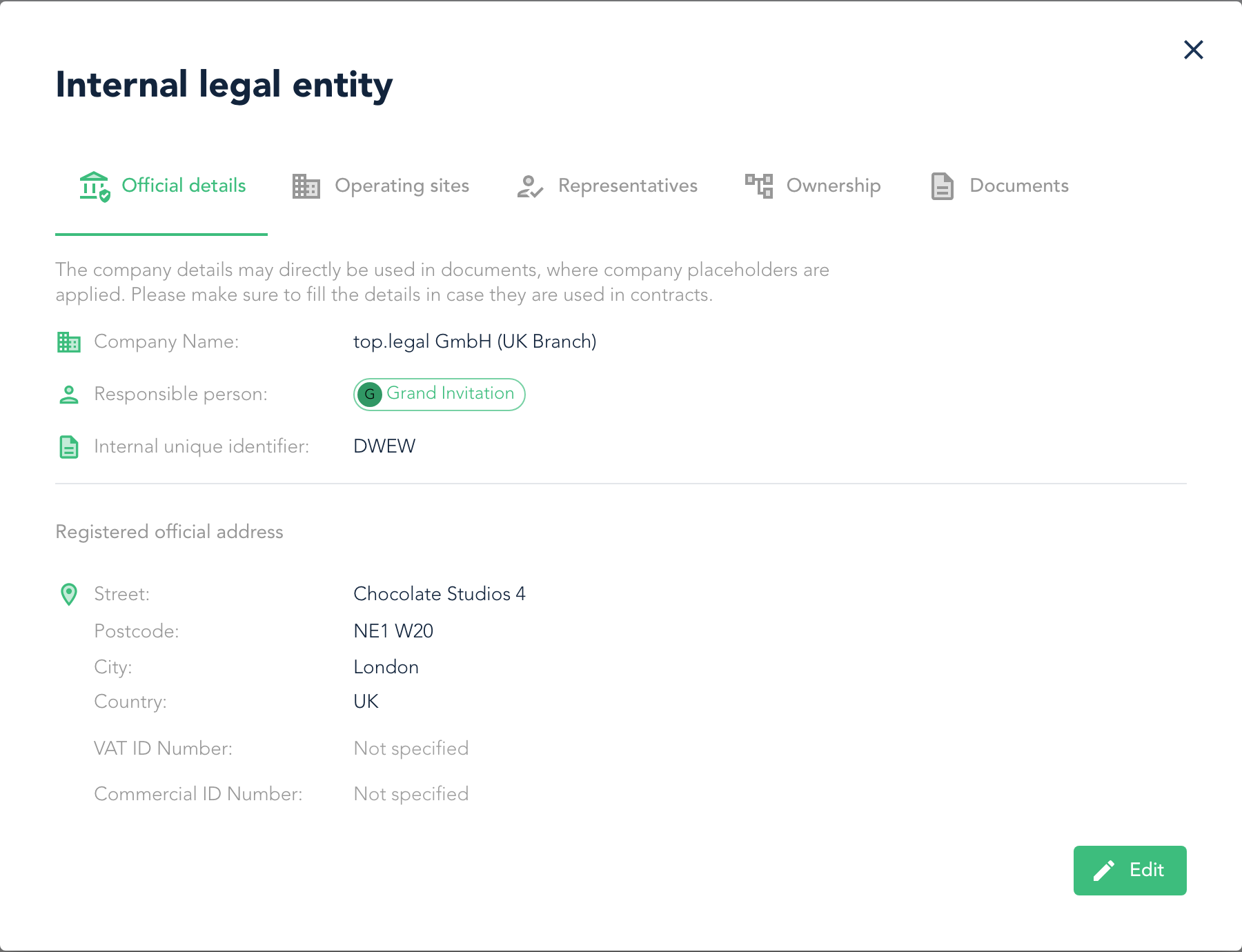This screenshot has height=952, width=1242.
Task: Click the hierarchy icon next to Ownership
Action: pyautogui.click(x=758, y=186)
